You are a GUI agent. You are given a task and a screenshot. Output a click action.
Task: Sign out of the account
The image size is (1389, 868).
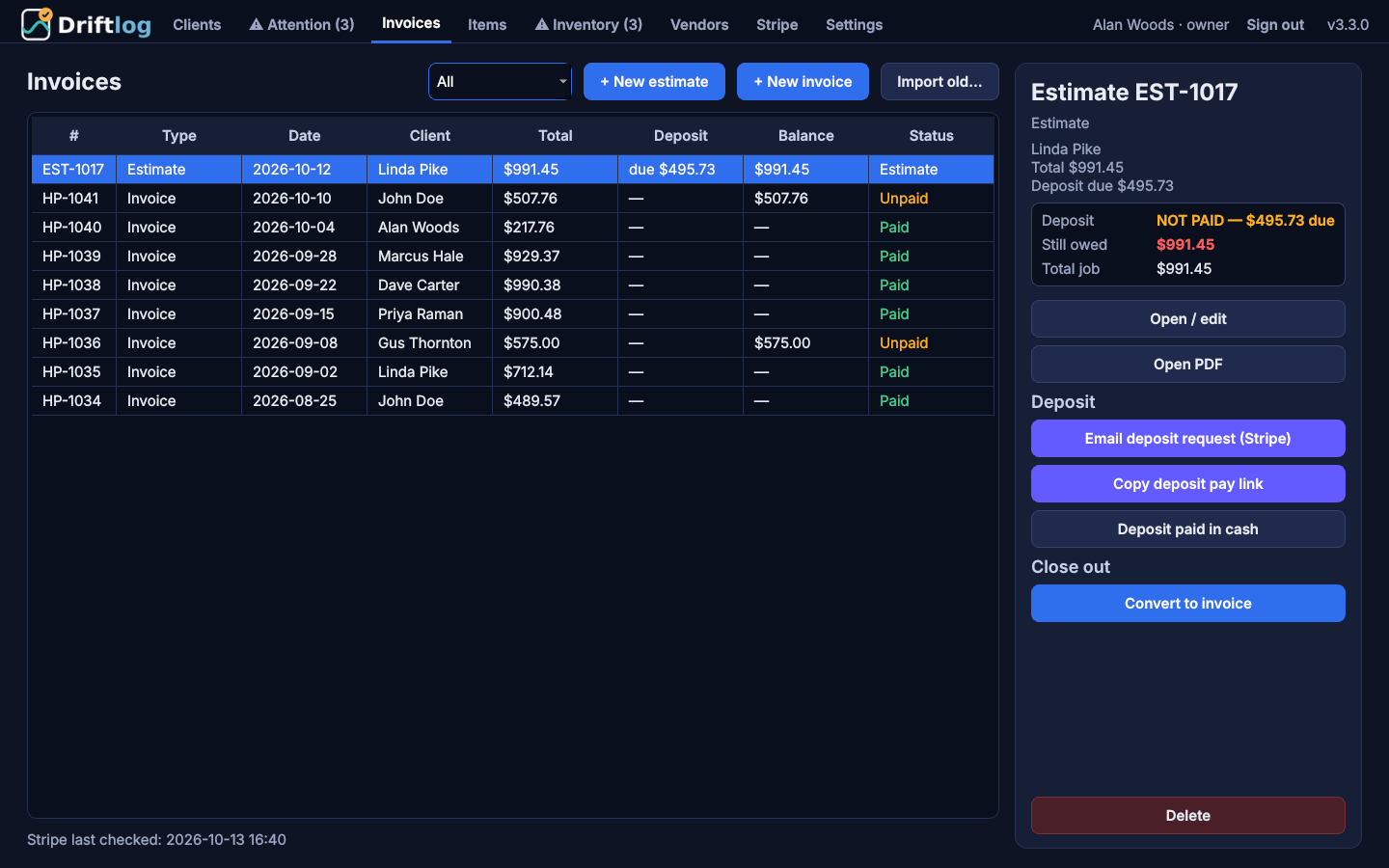[x=1275, y=25]
